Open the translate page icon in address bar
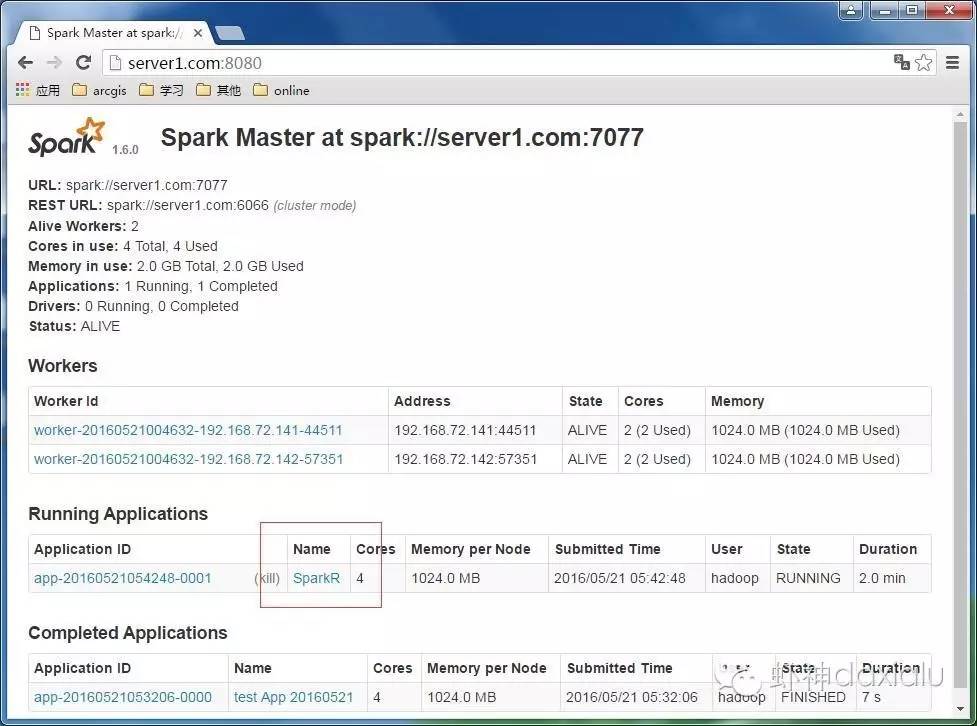The height and width of the screenshot is (726, 977). pos(901,62)
